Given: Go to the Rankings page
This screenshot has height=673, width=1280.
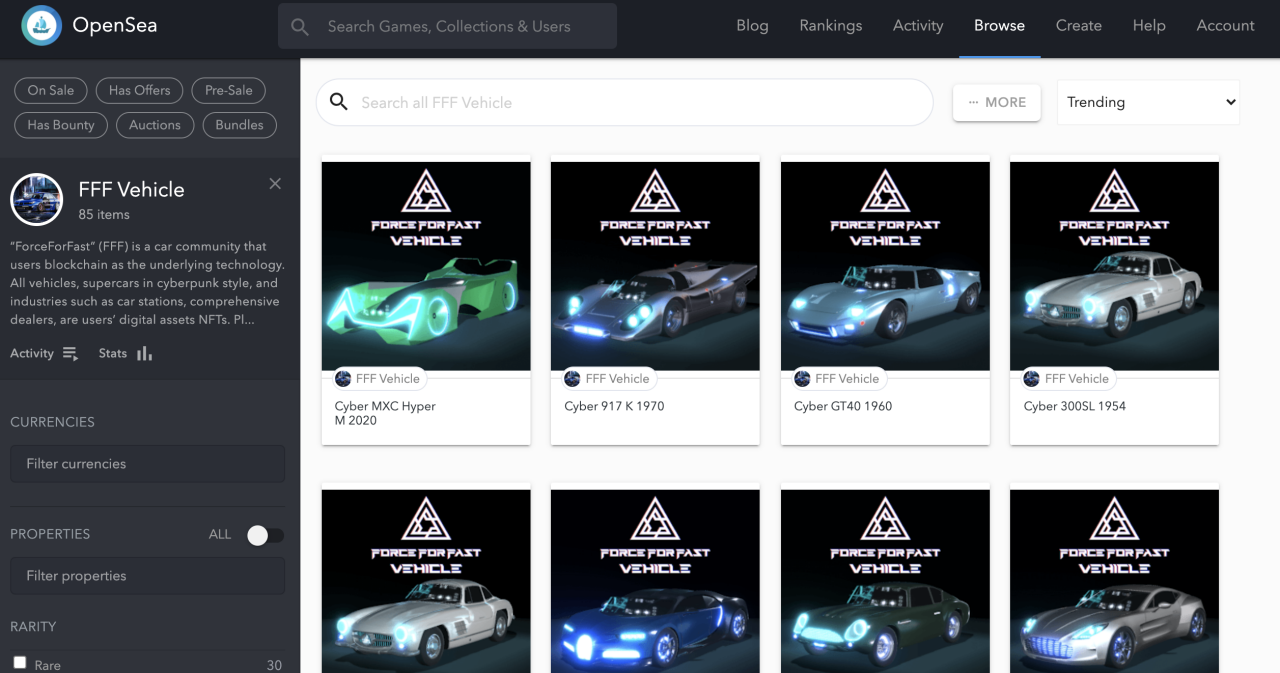Looking at the screenshot, I should click(831, 26).
